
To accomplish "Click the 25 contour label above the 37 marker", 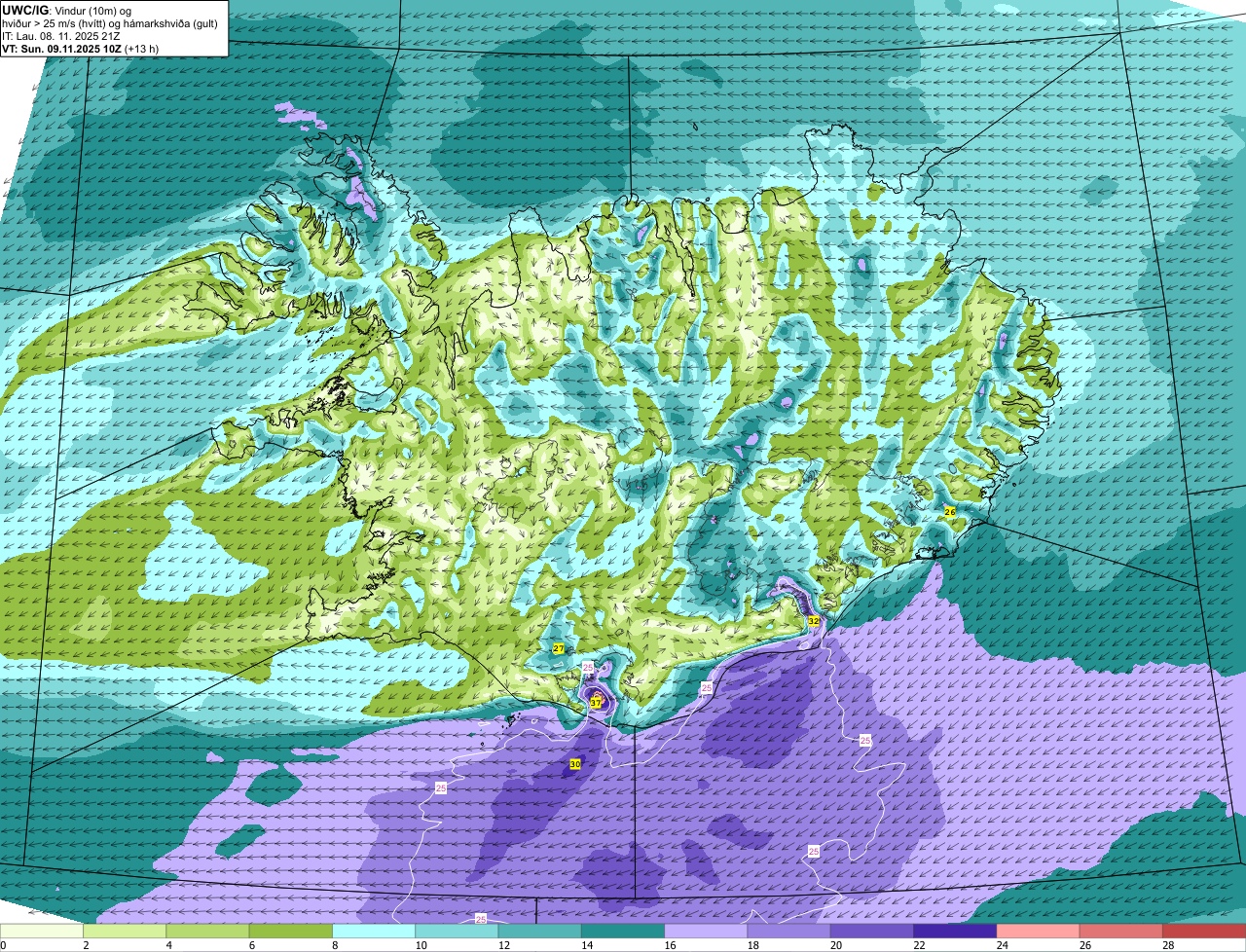I will click(588, 667).
